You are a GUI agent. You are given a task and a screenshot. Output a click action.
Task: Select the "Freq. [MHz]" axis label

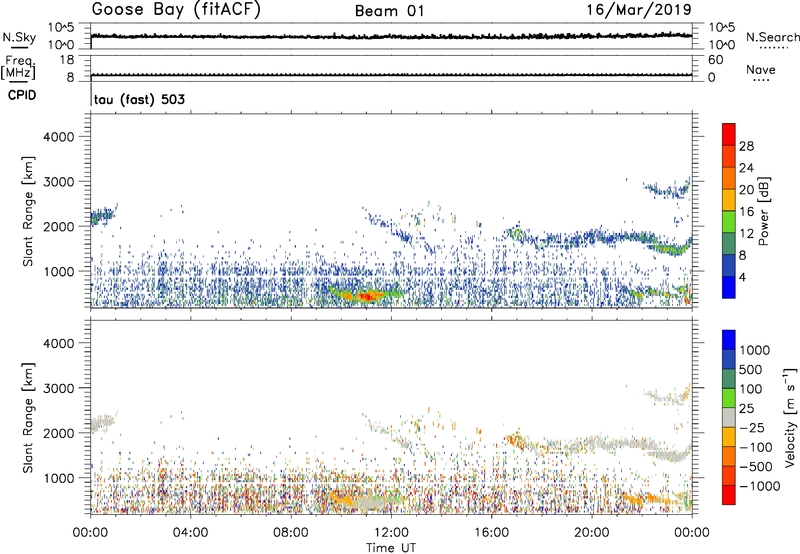[x=18, y=67]
